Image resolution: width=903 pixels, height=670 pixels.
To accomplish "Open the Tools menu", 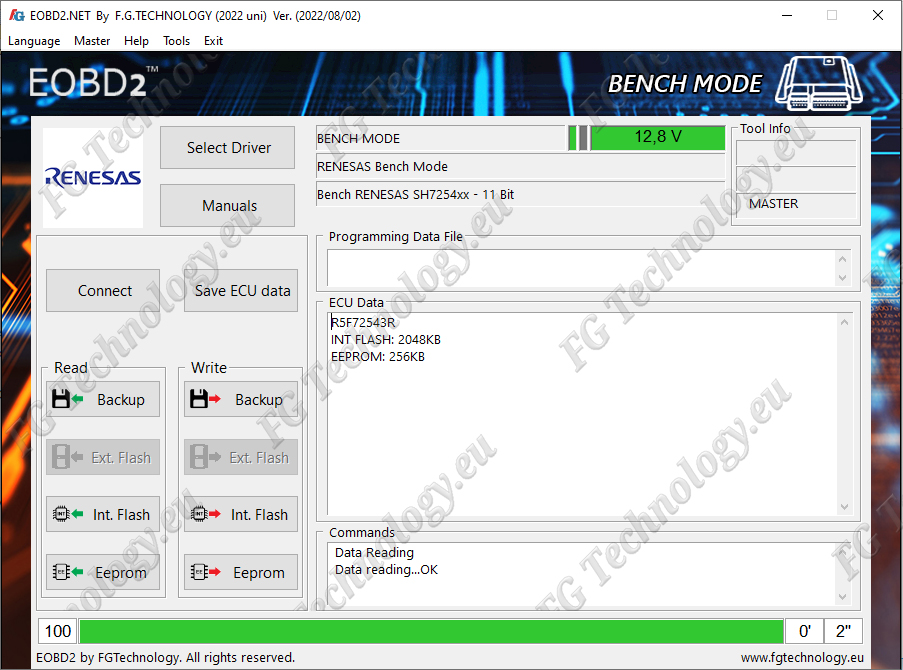I will point(176,41).
